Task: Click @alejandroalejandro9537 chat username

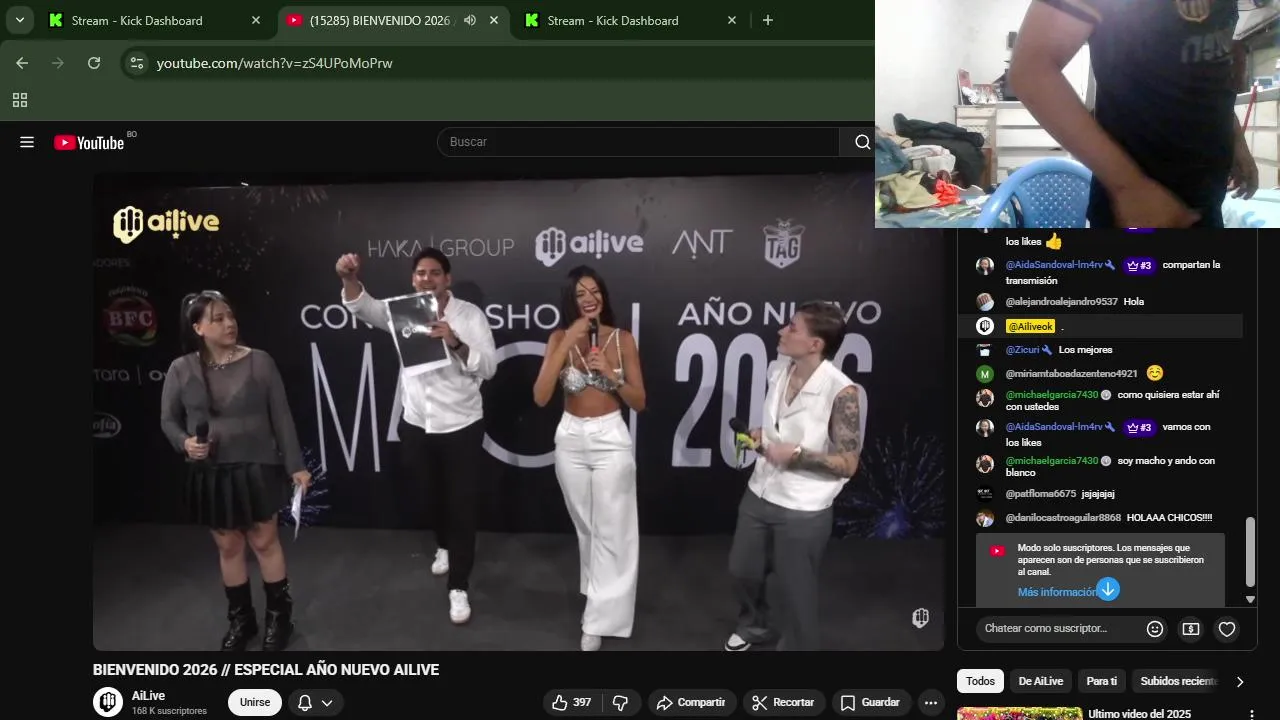Action: click(1061, 301)
